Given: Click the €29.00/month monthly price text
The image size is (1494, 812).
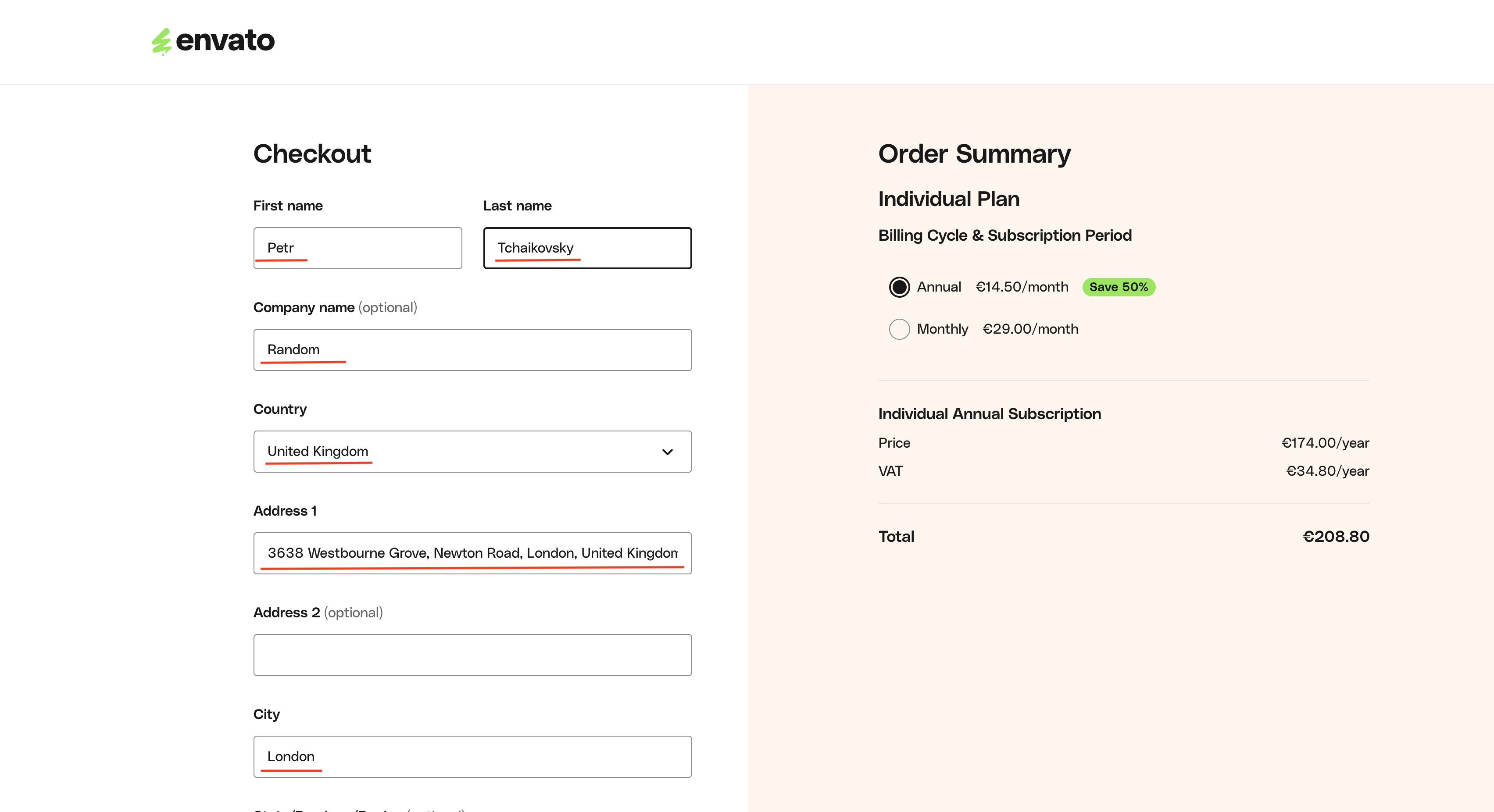Looking at the screenshot, I should click(x=1031, y=329).
